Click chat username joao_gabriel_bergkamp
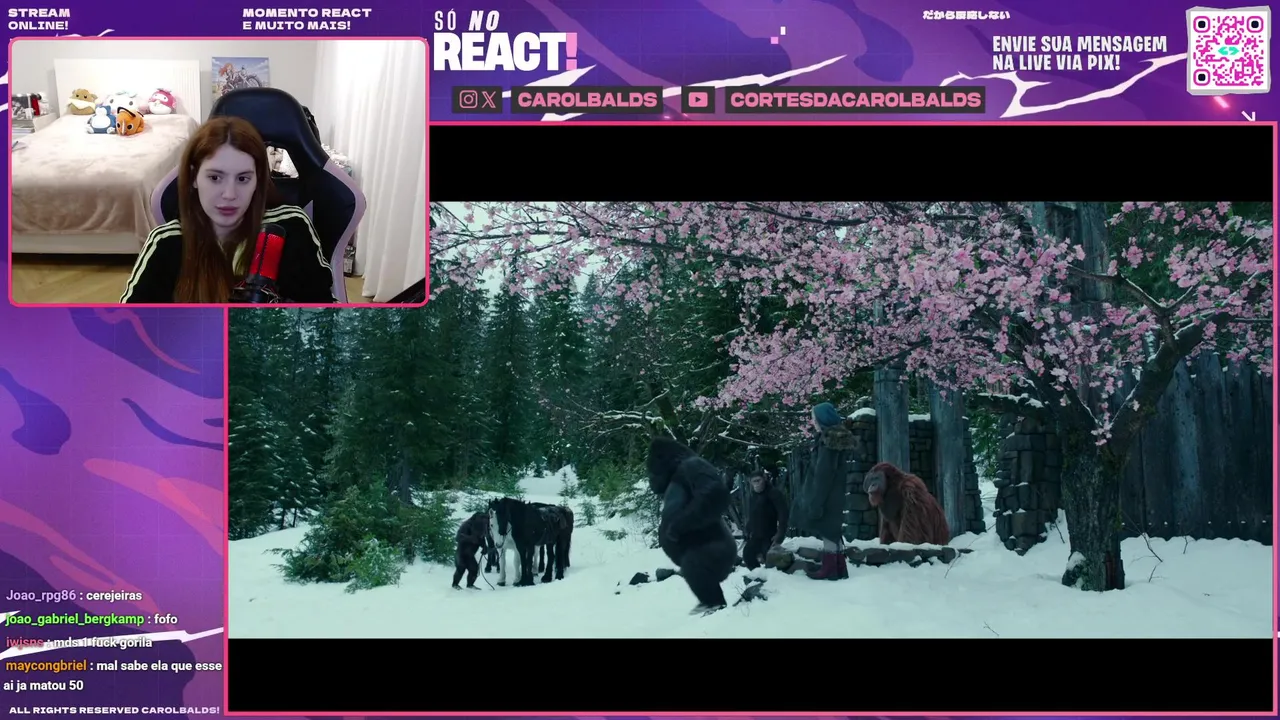This screenshot has width=1280, height=720. [x=75, y=619]
